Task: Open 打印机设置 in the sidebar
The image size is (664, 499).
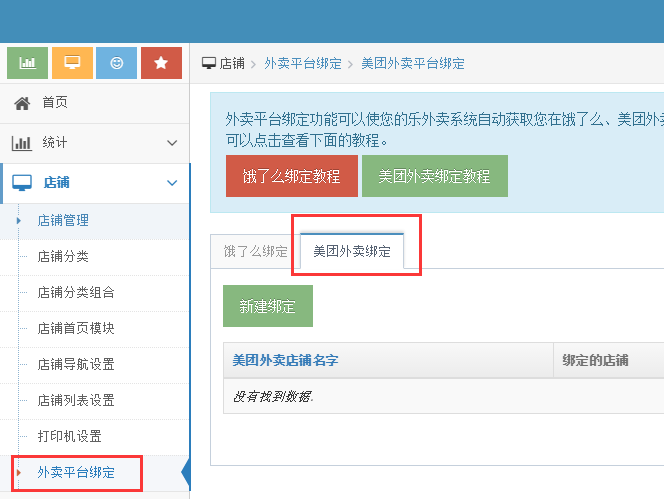Action: (69, 436)
